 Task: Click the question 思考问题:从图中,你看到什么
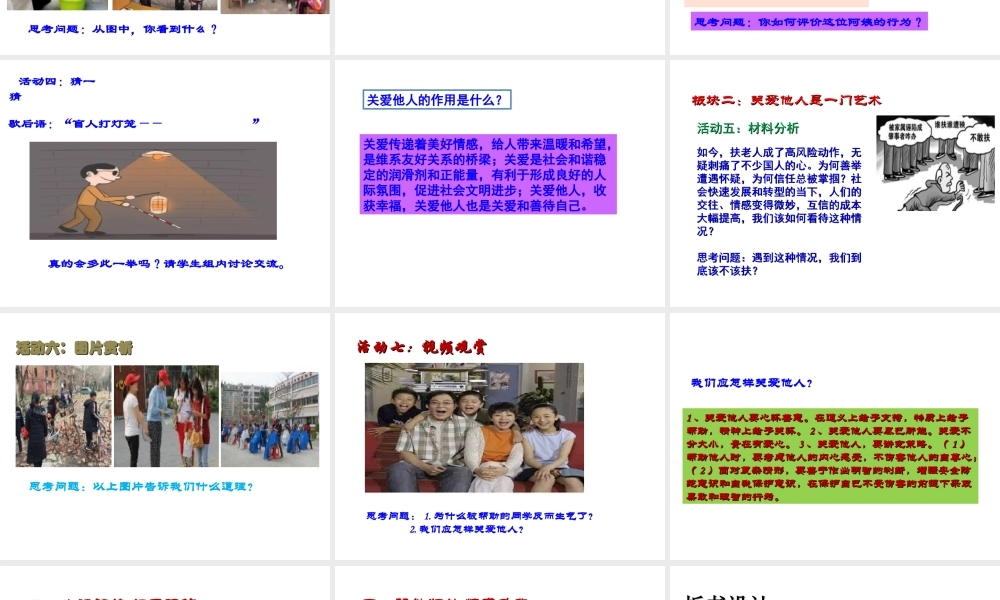click(123, 29)
